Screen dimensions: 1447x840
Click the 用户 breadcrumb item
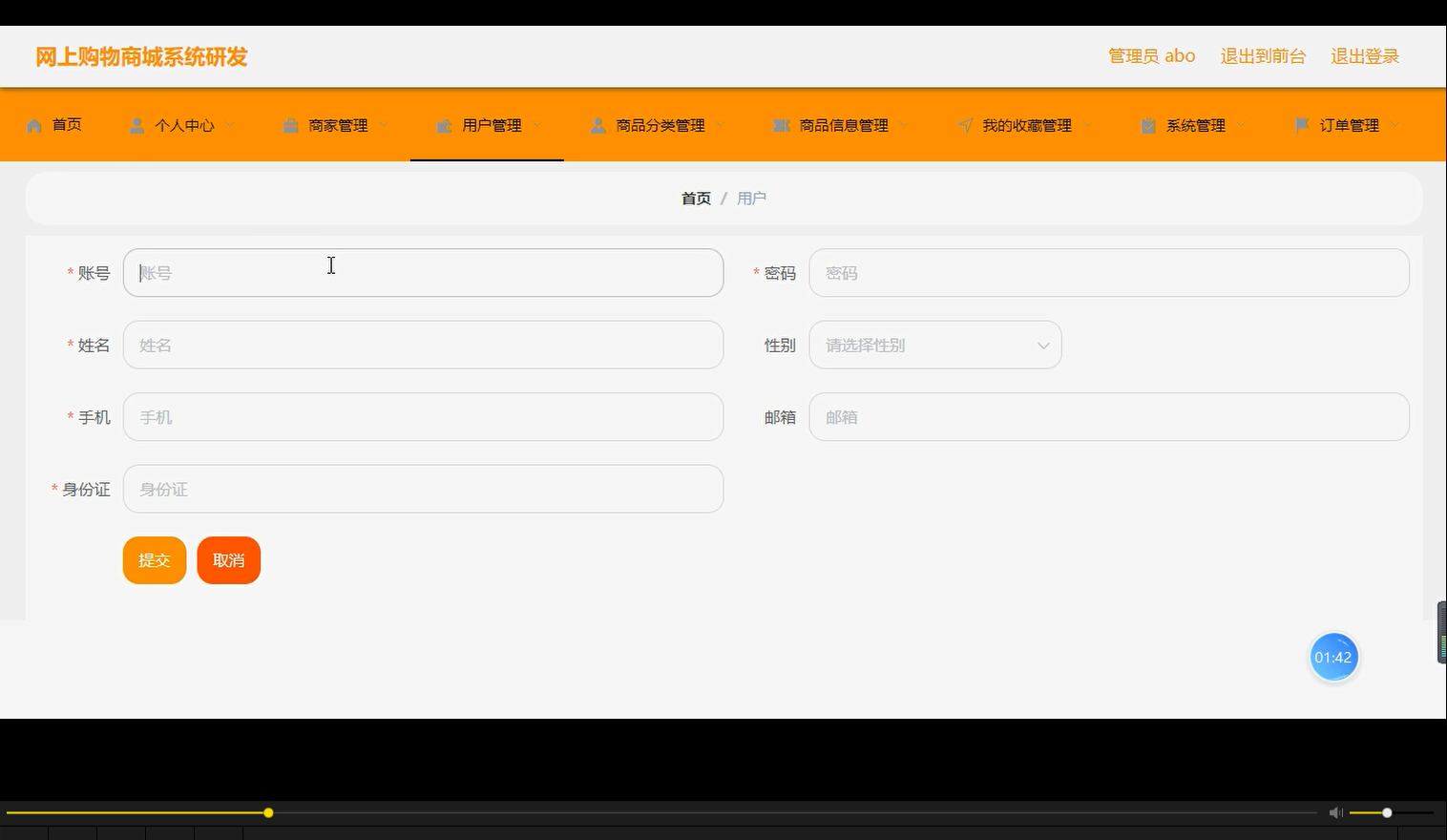point(751,199)
